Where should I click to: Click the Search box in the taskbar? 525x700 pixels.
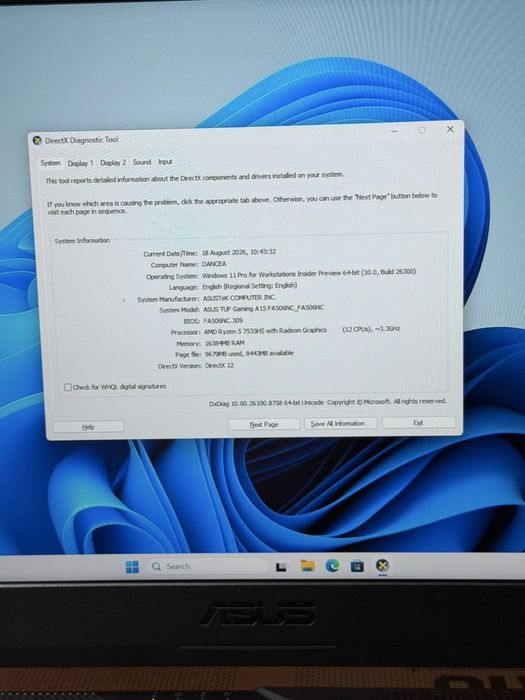click(207, 566)
